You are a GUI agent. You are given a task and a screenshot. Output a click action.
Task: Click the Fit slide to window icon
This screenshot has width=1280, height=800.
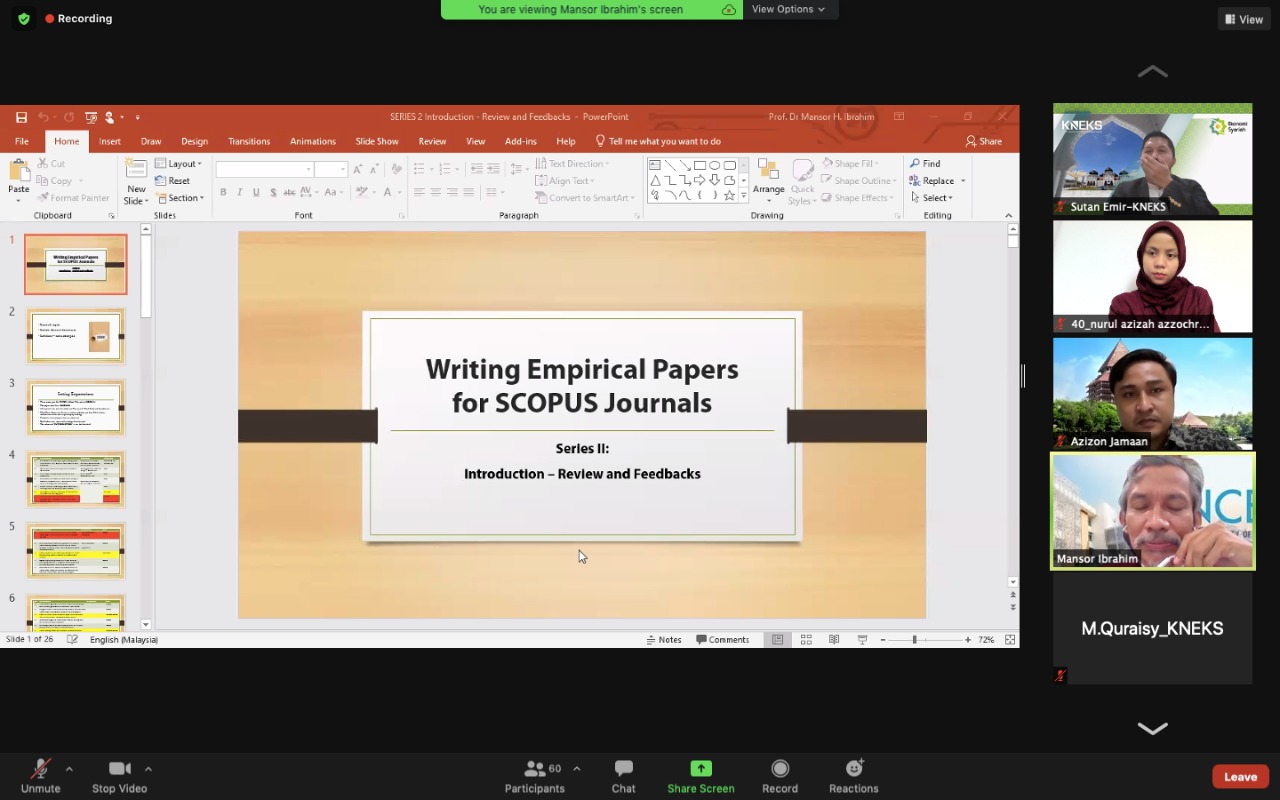[x=1010, y=640]
